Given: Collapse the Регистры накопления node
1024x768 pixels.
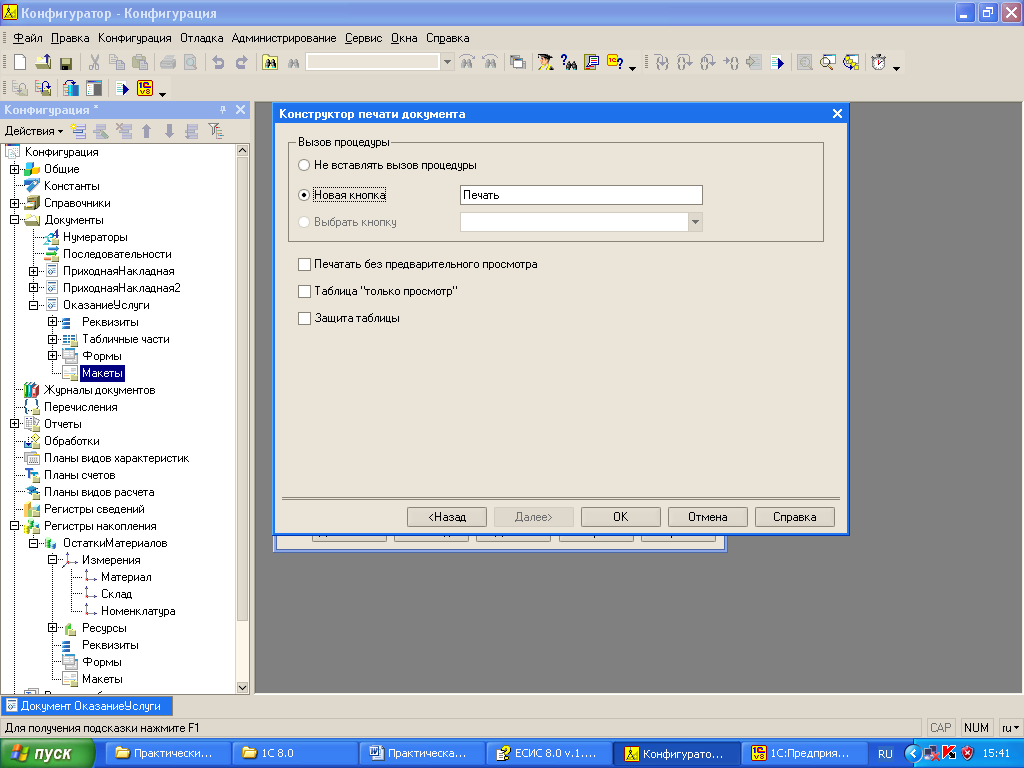Looking at the screenshot, I should [x=14, y=526].
